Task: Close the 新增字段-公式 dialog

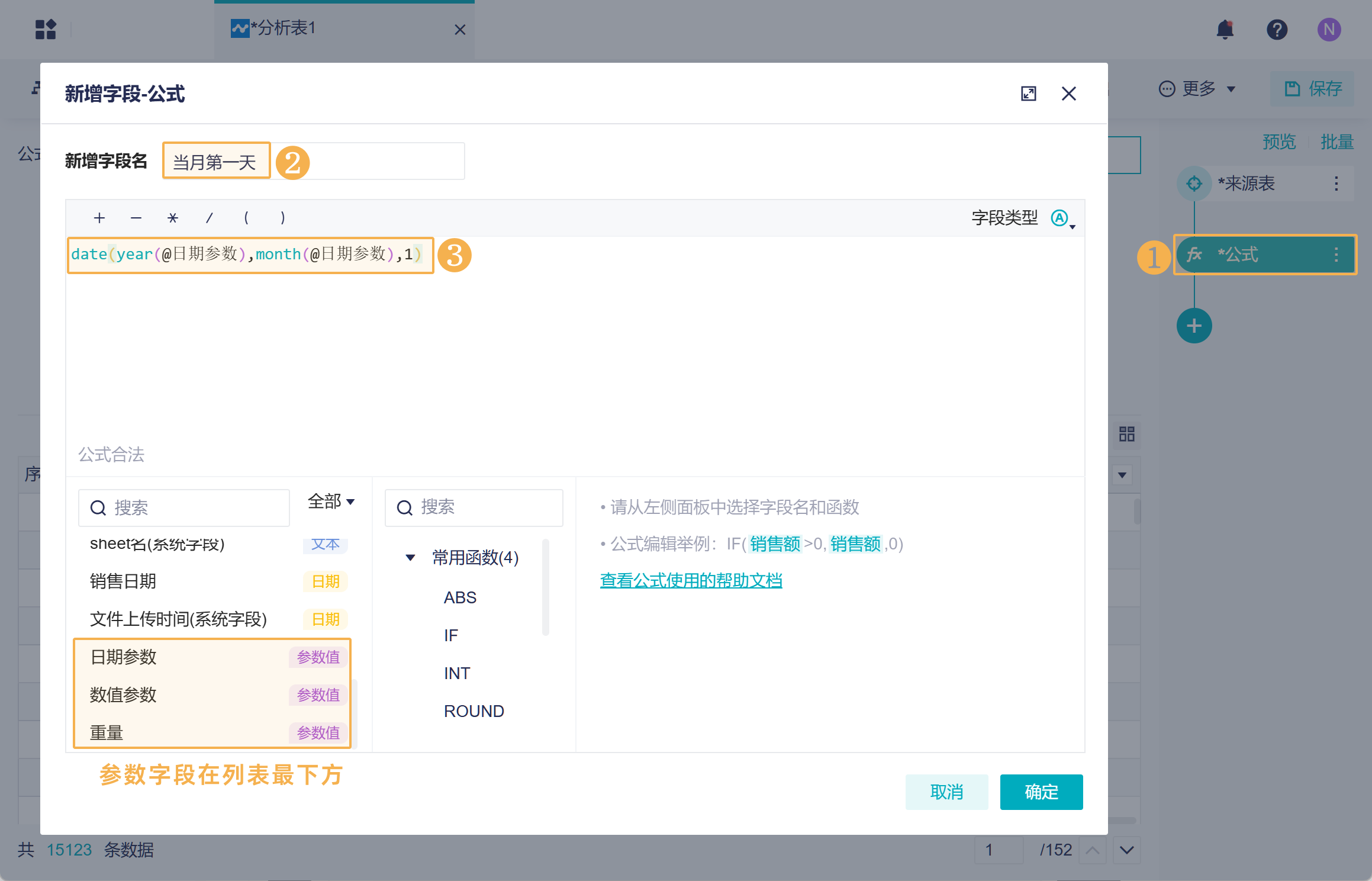Action: click(1069, 94)
